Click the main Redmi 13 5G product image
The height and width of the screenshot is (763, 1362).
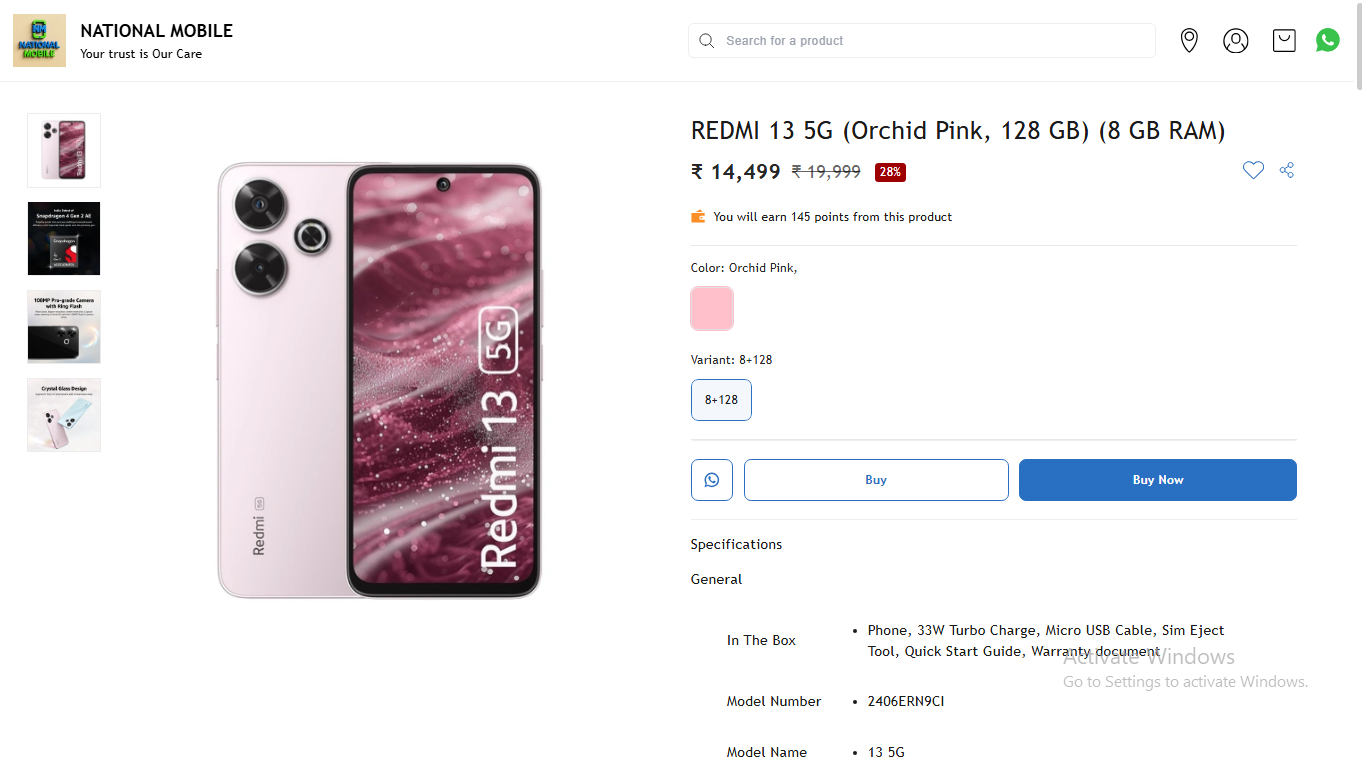(x=379, y=380)
